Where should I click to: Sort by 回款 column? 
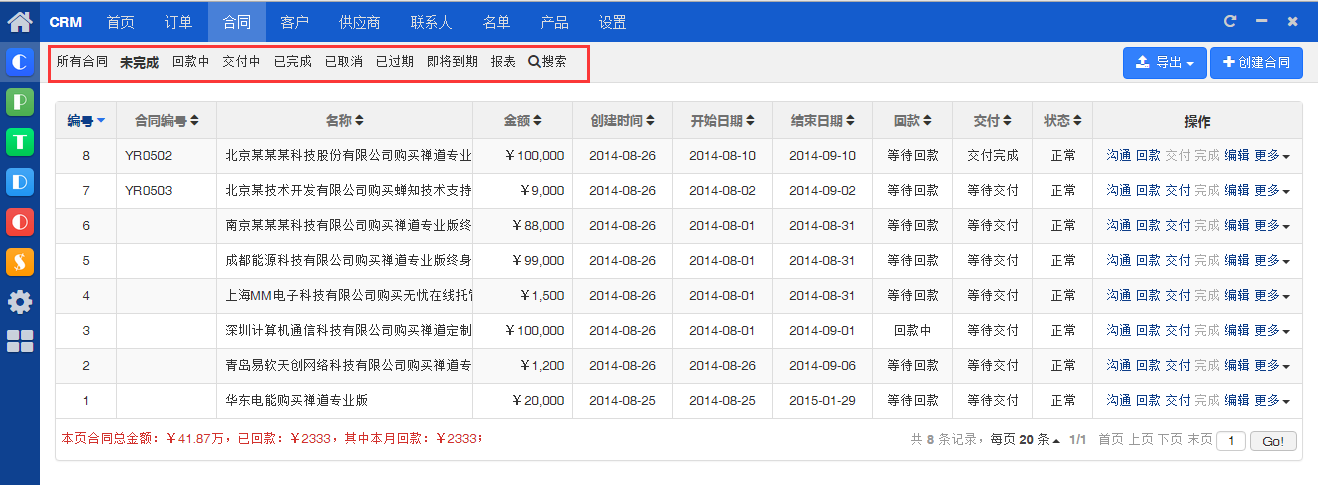click(x=912, y=121)
